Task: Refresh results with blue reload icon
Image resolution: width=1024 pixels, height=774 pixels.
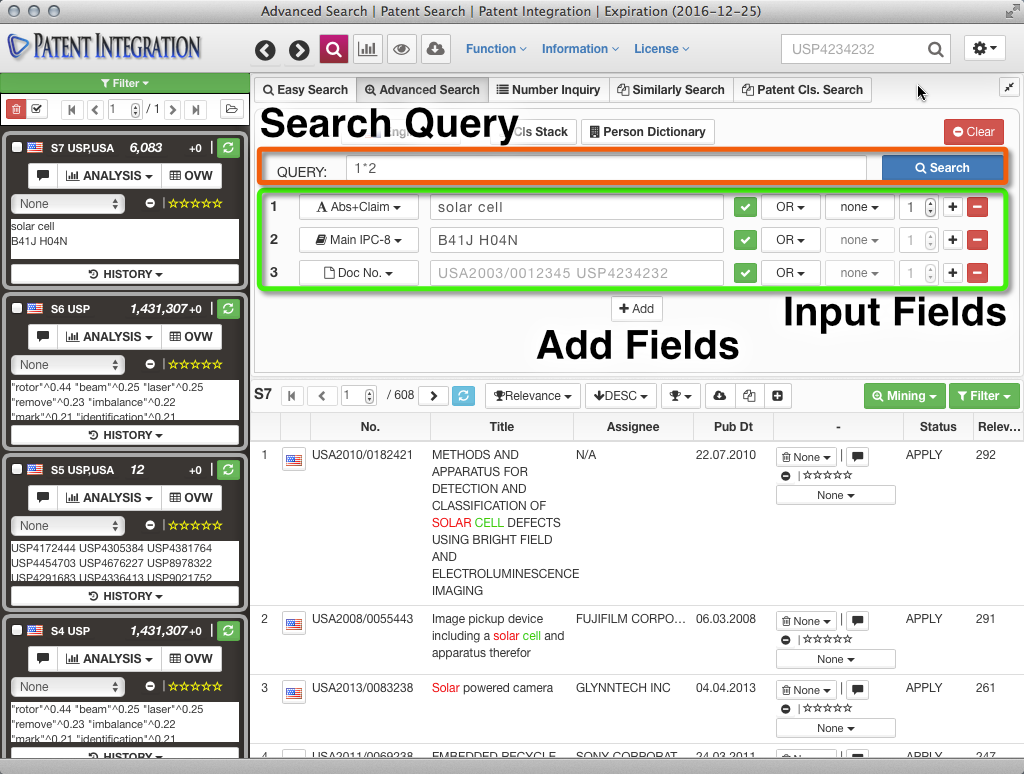Action: [x=463, y=395]
